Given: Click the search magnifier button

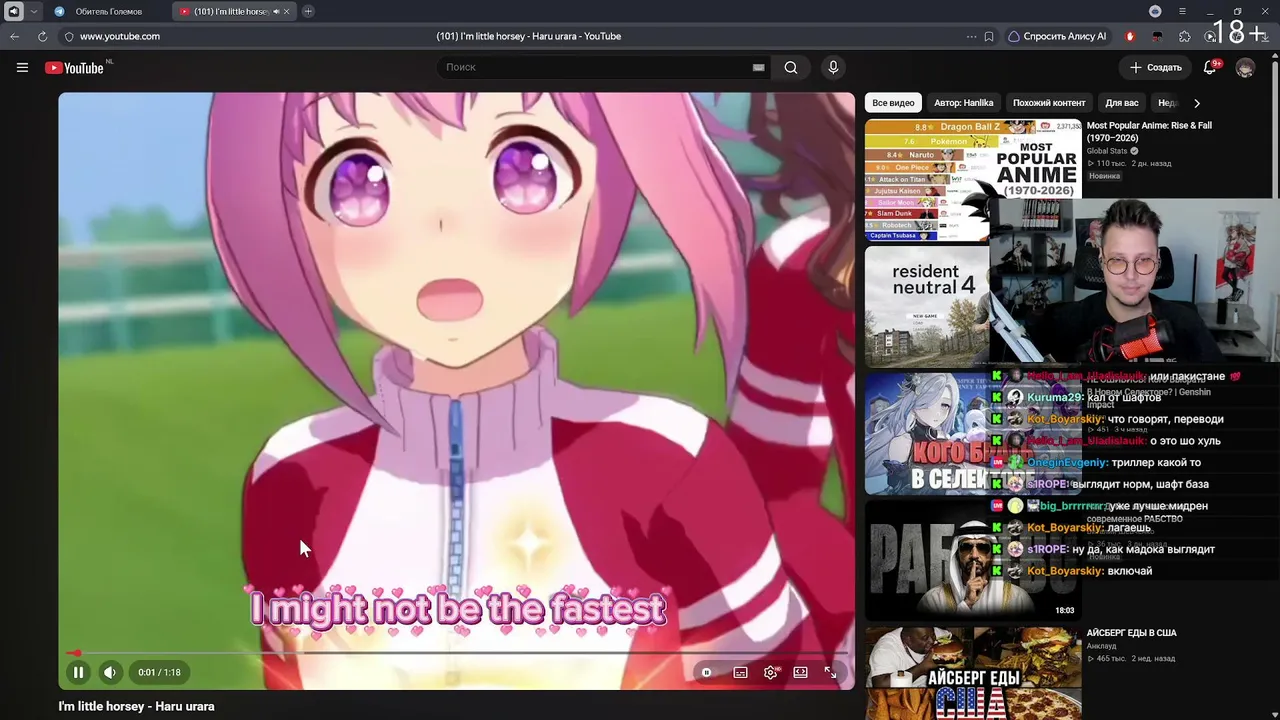Looking at the screenshot, I should [791, 67].
